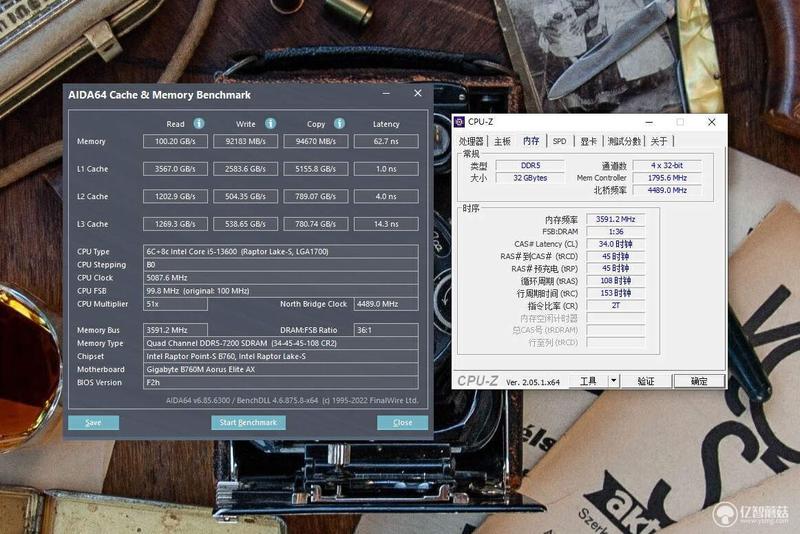Click the CPU-Z title bar app icon
Viewport: 800px width, 534px height.
tap(459, 121)
